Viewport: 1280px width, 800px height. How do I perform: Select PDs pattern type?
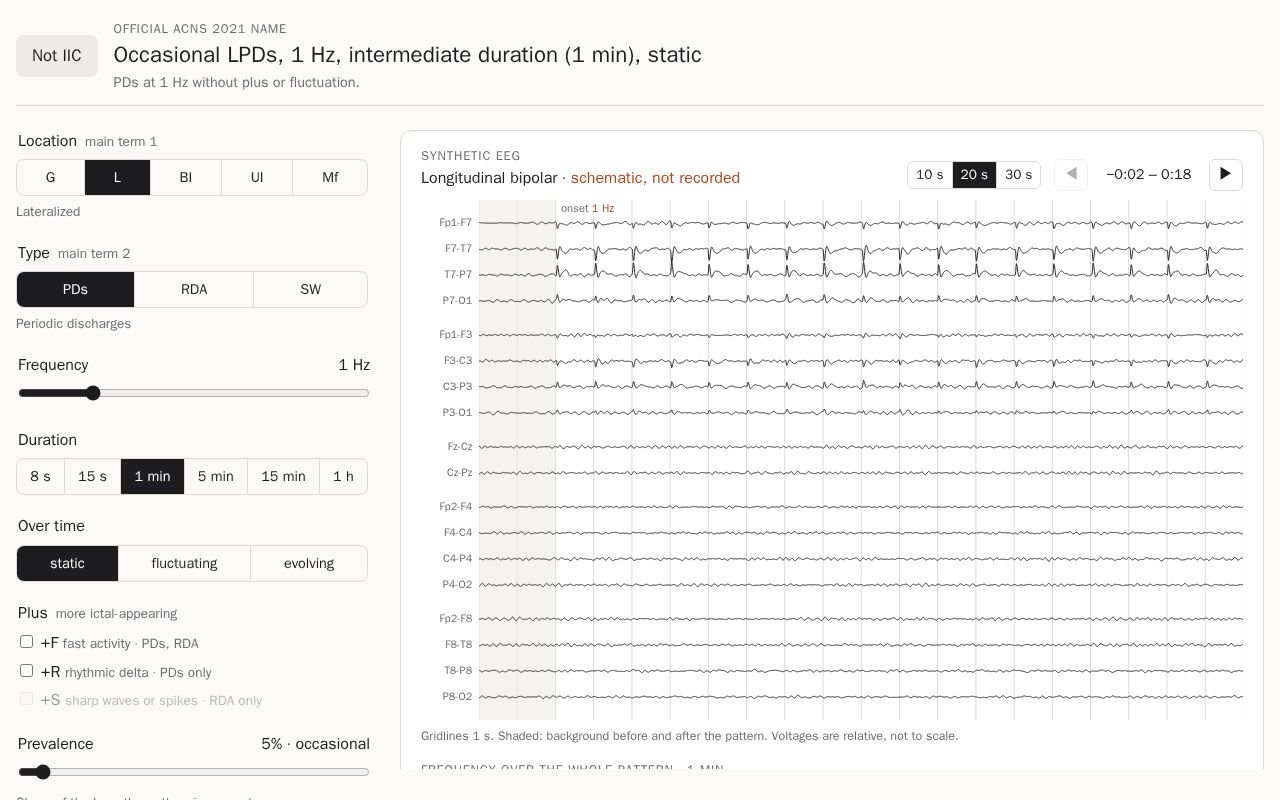[x=76, y=289]
